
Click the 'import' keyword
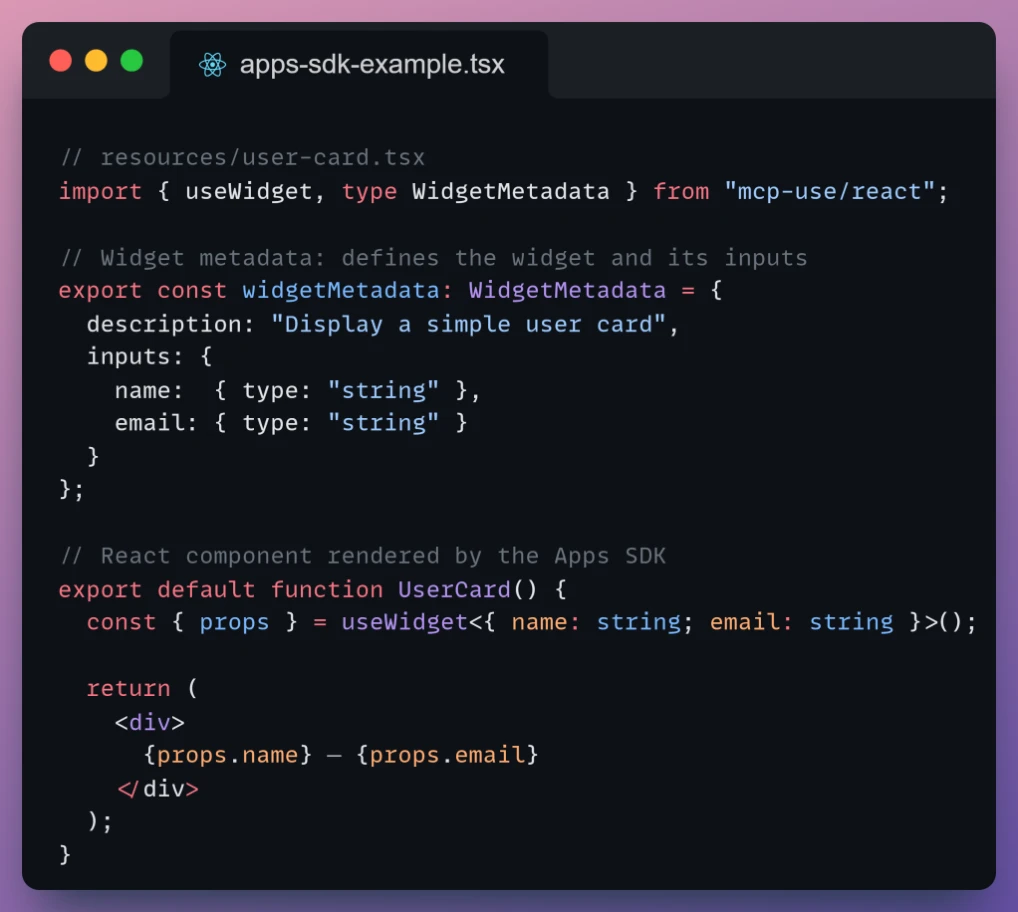(x=100, y=191)
